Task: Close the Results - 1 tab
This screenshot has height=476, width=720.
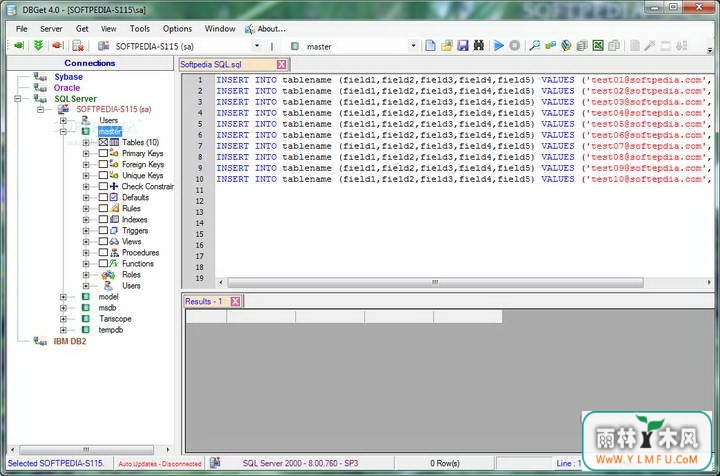Action: click(x=235, y=302)
